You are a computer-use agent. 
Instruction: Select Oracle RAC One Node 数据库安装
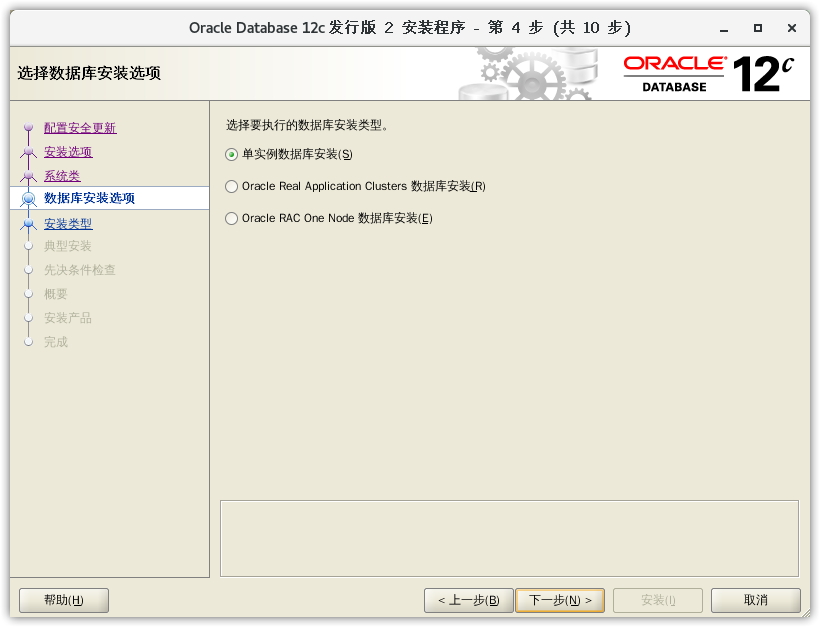pyautogui.click(x=232, y=218)
